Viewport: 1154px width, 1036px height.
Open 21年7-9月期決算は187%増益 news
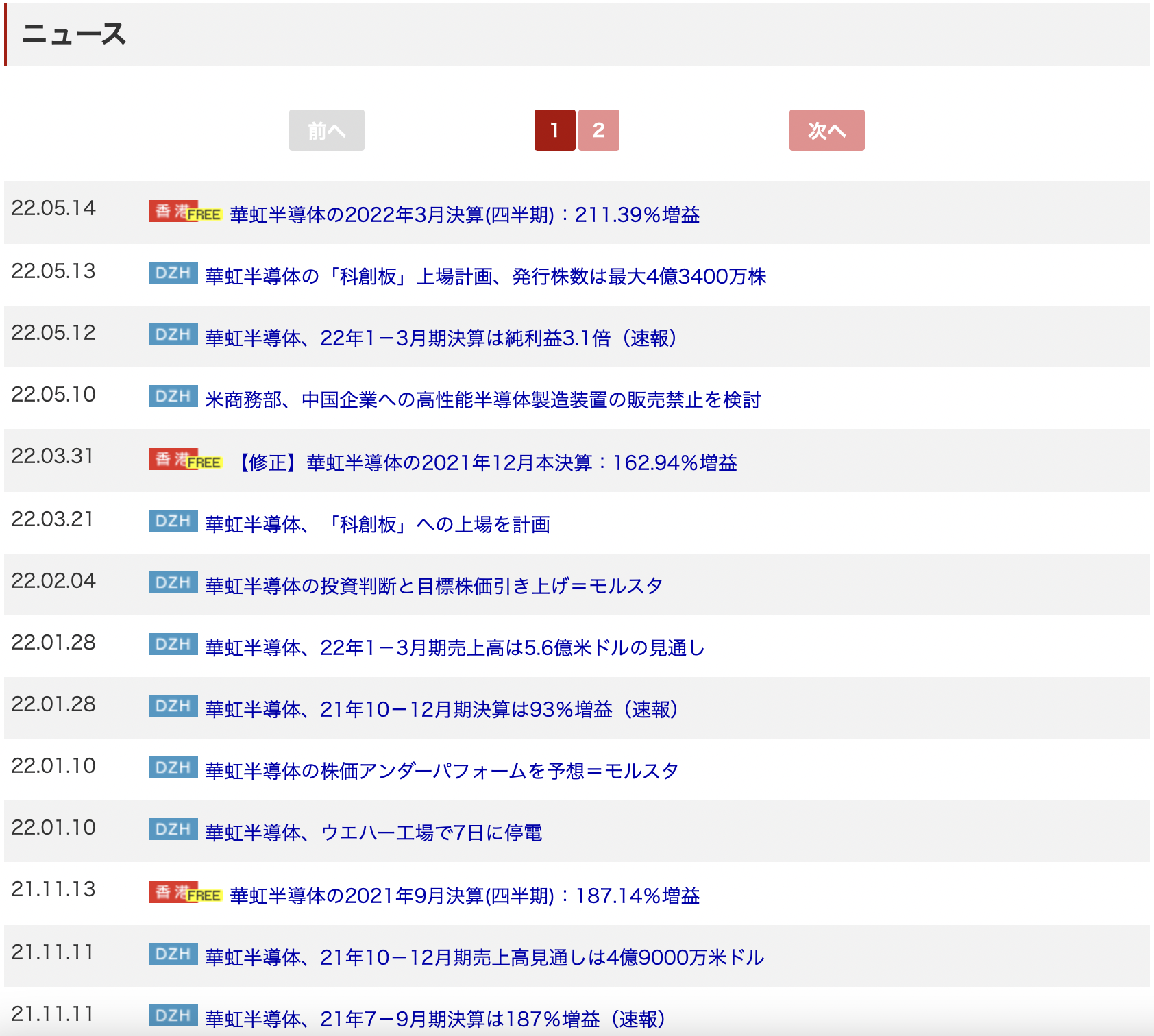point(435,1019)
